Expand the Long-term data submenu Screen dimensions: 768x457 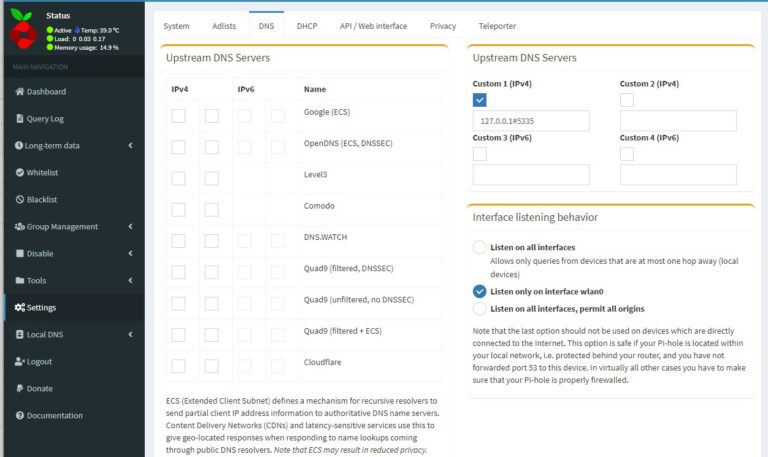click(130, 146)
